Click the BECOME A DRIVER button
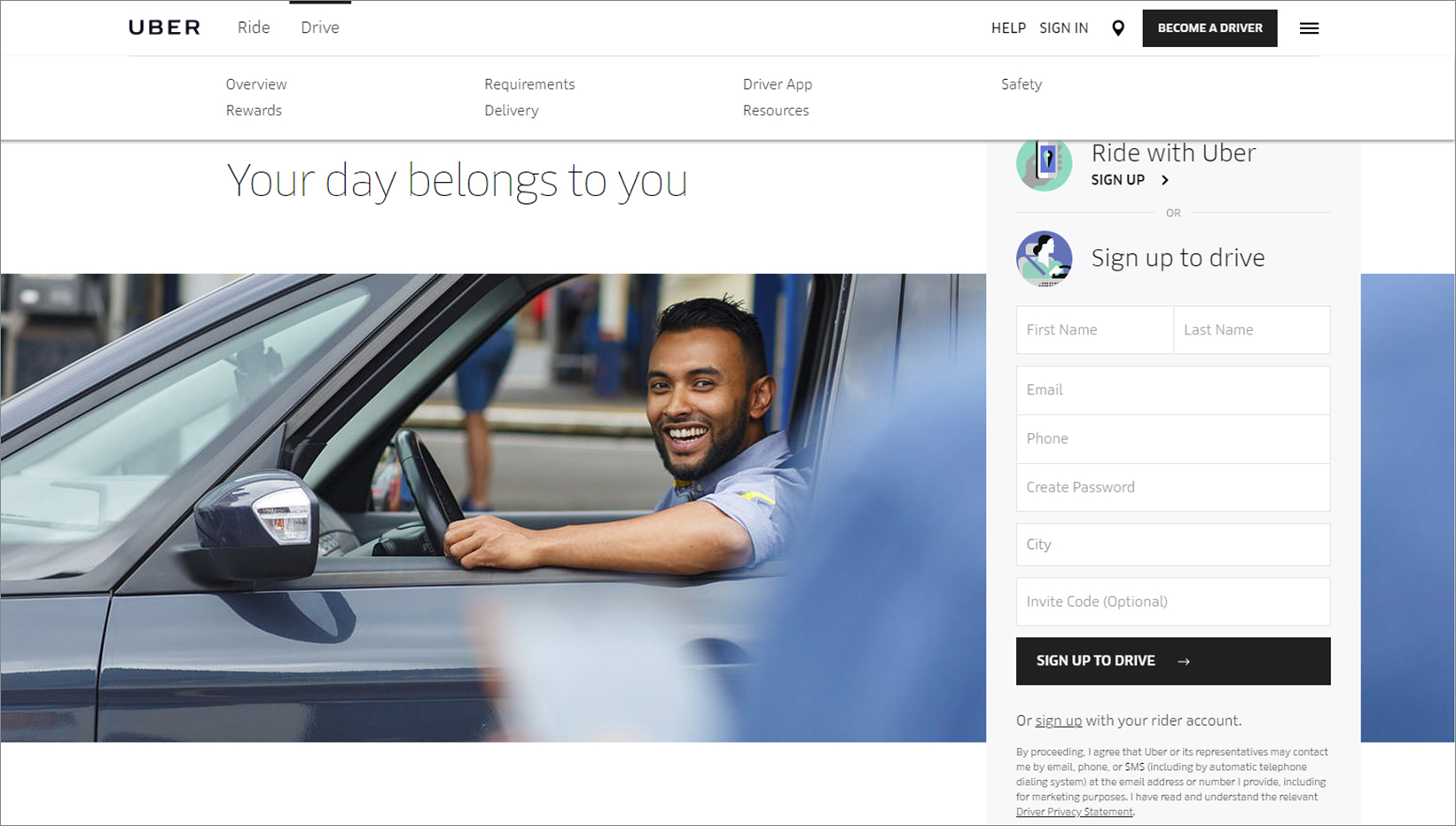The width and height of the screenshot is (1456, 826). [1209, 28]
